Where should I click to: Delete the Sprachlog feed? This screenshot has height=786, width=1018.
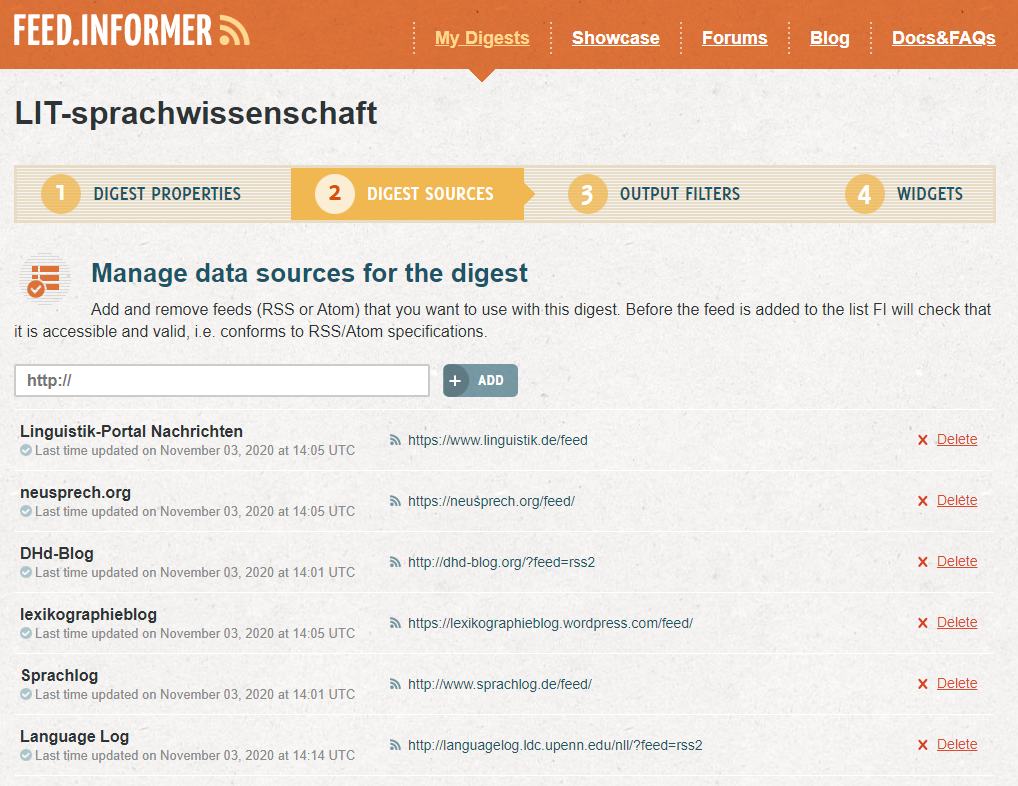point(956,683)
